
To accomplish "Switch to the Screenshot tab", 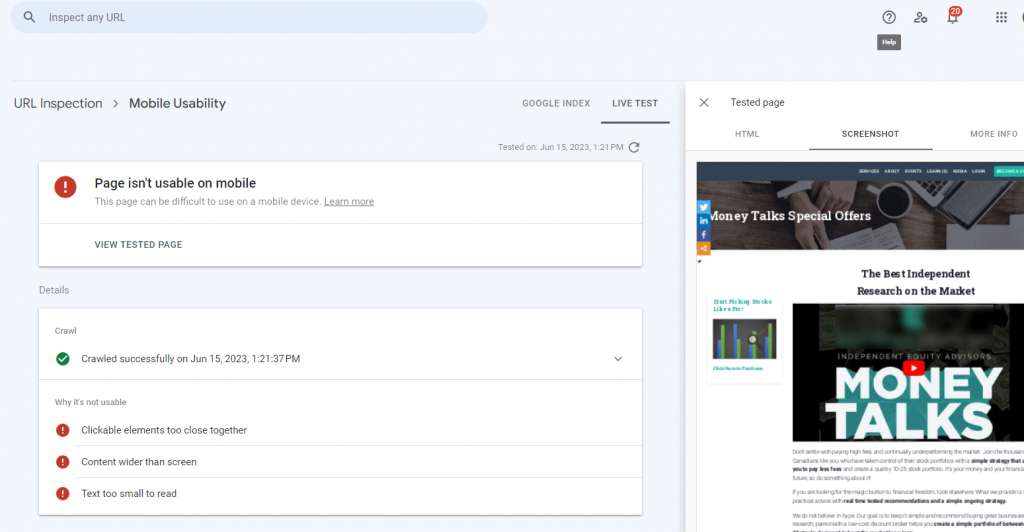I will (871, 134).
